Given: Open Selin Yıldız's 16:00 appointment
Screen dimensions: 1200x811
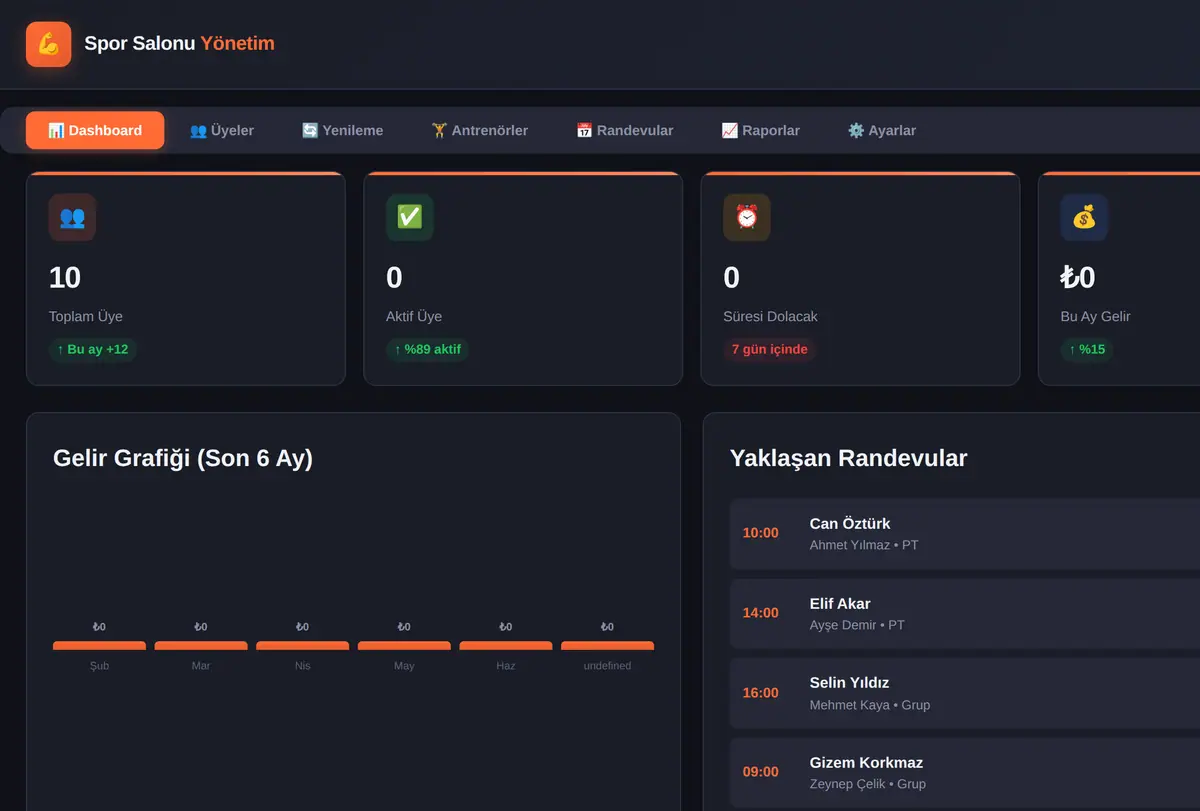Looking at the screenshot, I should (965, 693).
